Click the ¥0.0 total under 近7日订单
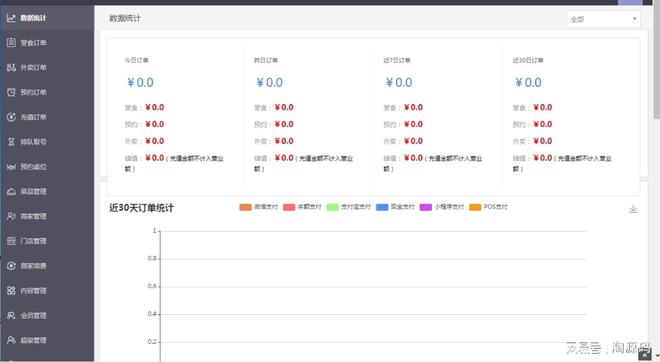This screenshot has height=362, width=660. pos(399,83)
